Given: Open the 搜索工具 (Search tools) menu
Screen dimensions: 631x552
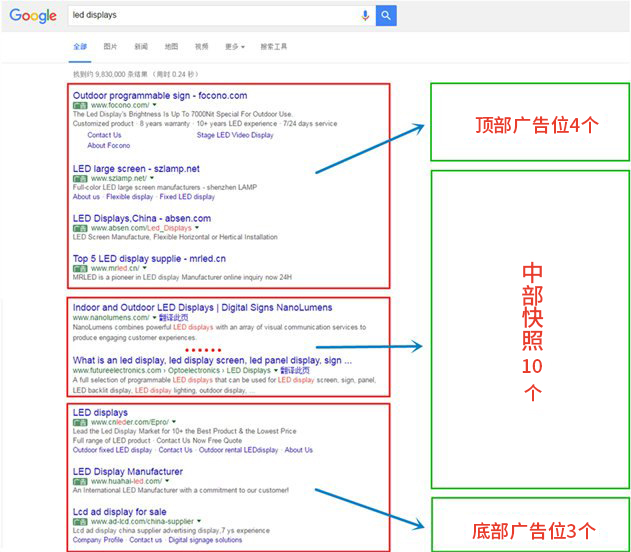Looking at the screenshot, I should (x=273, y=47).
